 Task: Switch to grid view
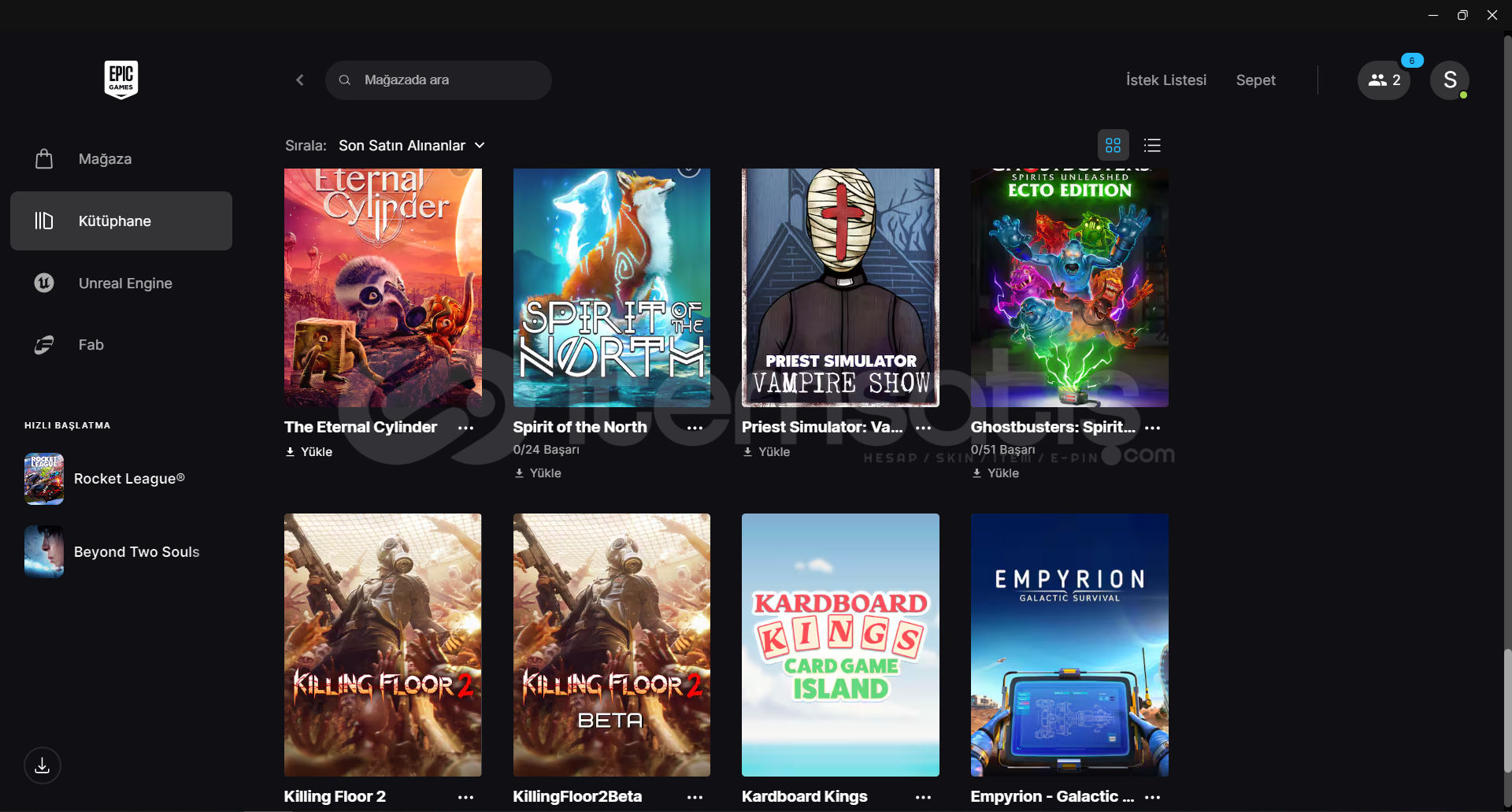point(1114,146)
